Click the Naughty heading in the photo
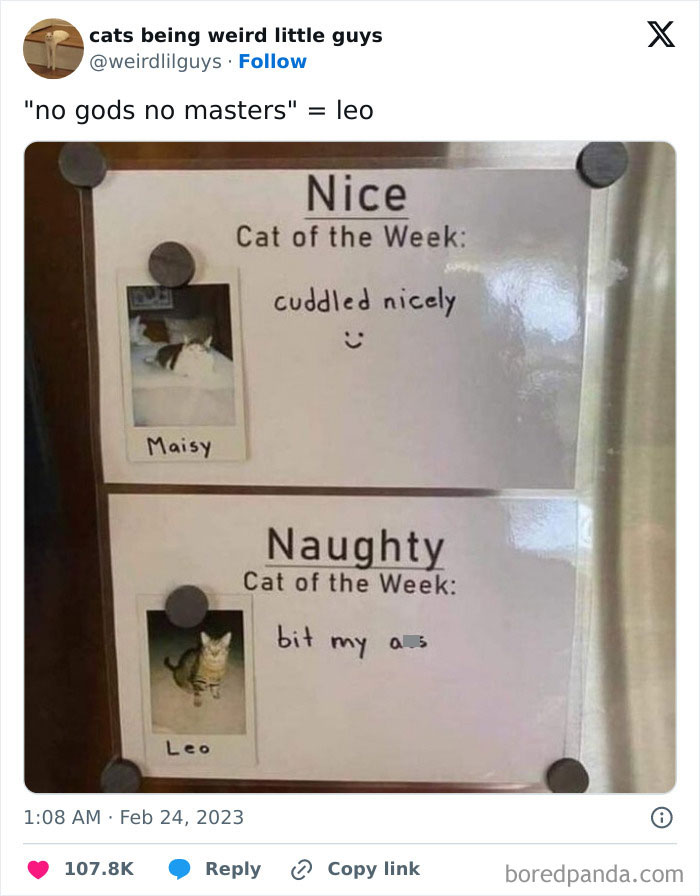 pyautogui.click(x=355, y=546)
